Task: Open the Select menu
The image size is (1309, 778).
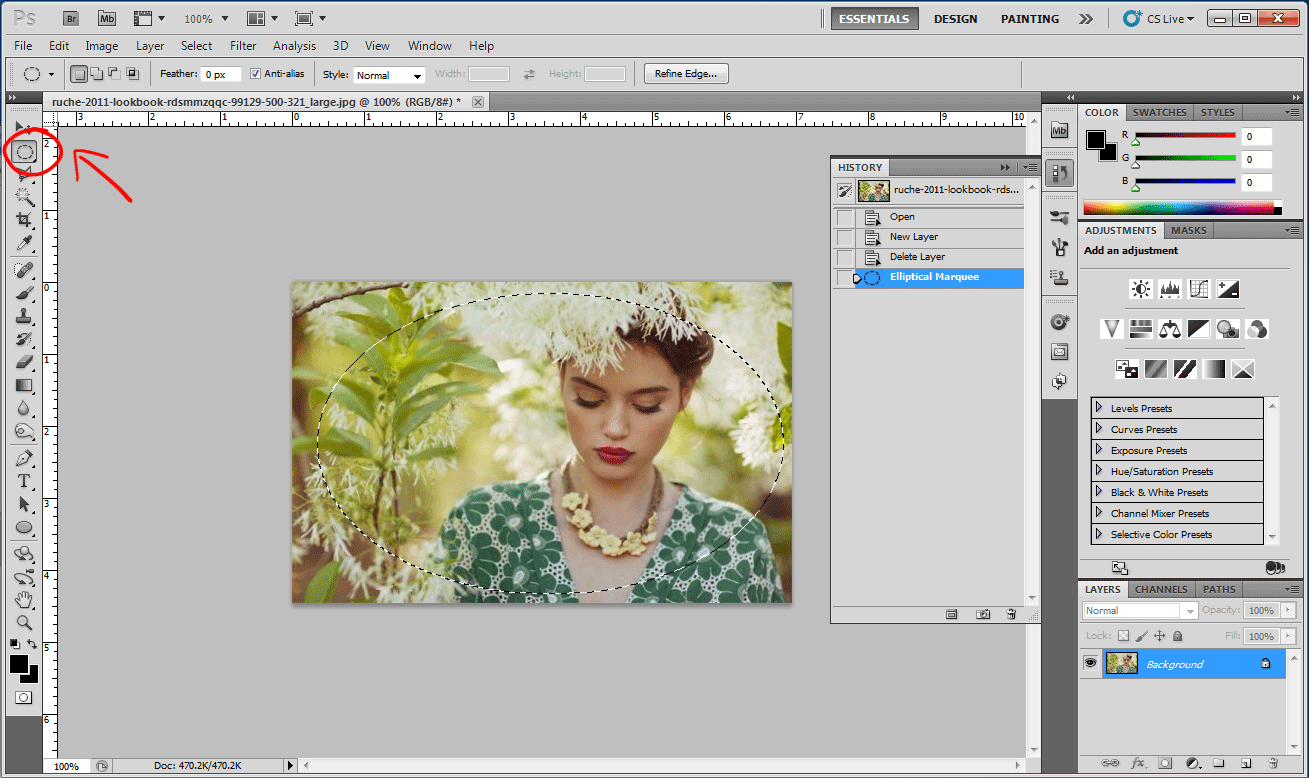Action: [196, 45]
